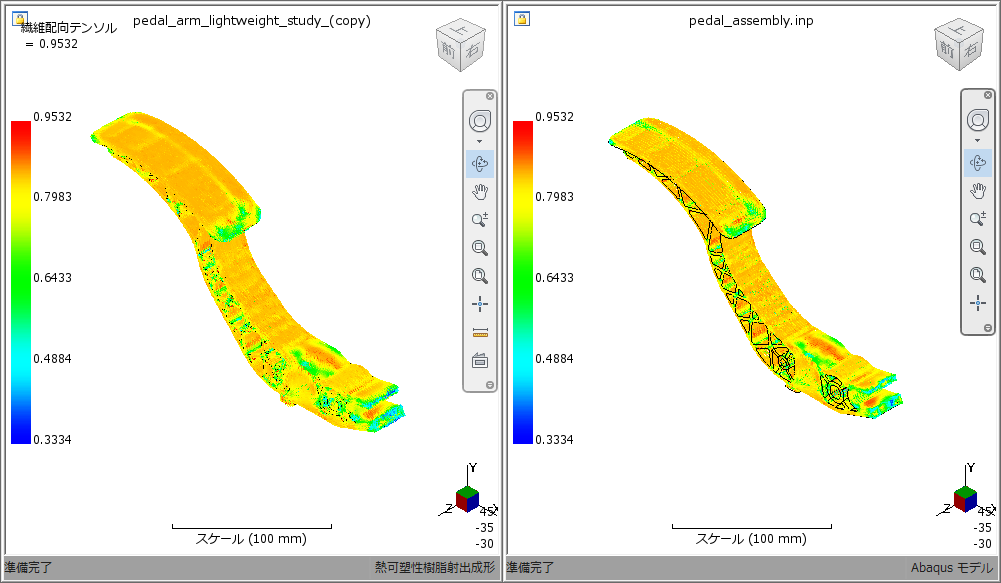Click rotation angle -30 in right pane
The width and height of the screenshot is (1001, 583).
(982, 544)
